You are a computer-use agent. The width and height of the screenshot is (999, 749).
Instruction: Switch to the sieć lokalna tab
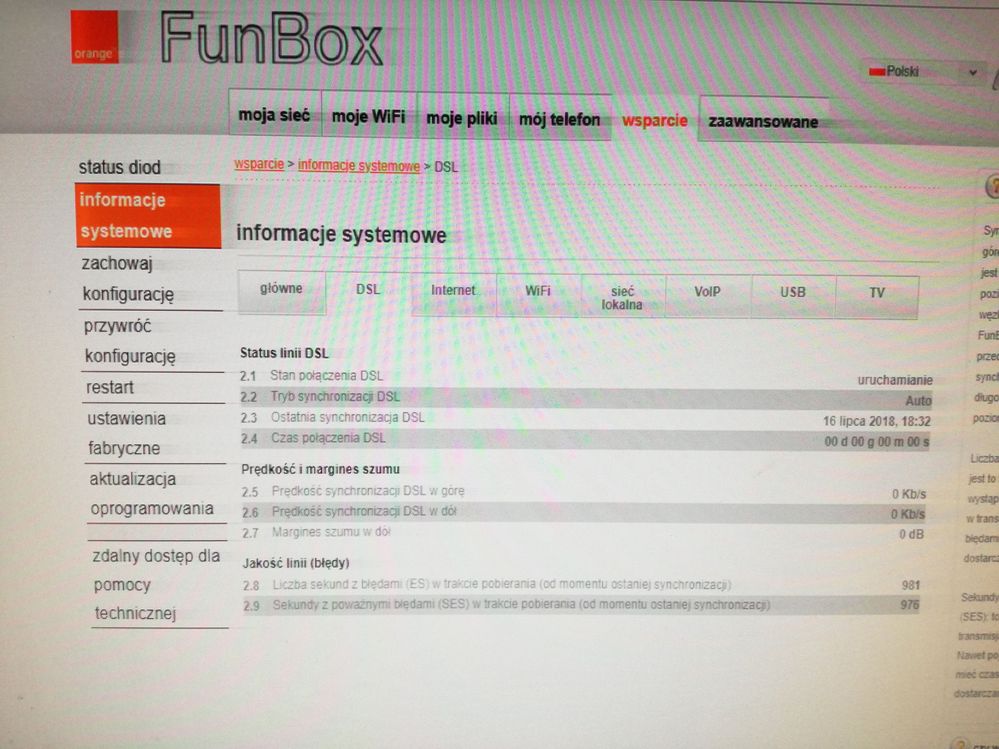622,297
